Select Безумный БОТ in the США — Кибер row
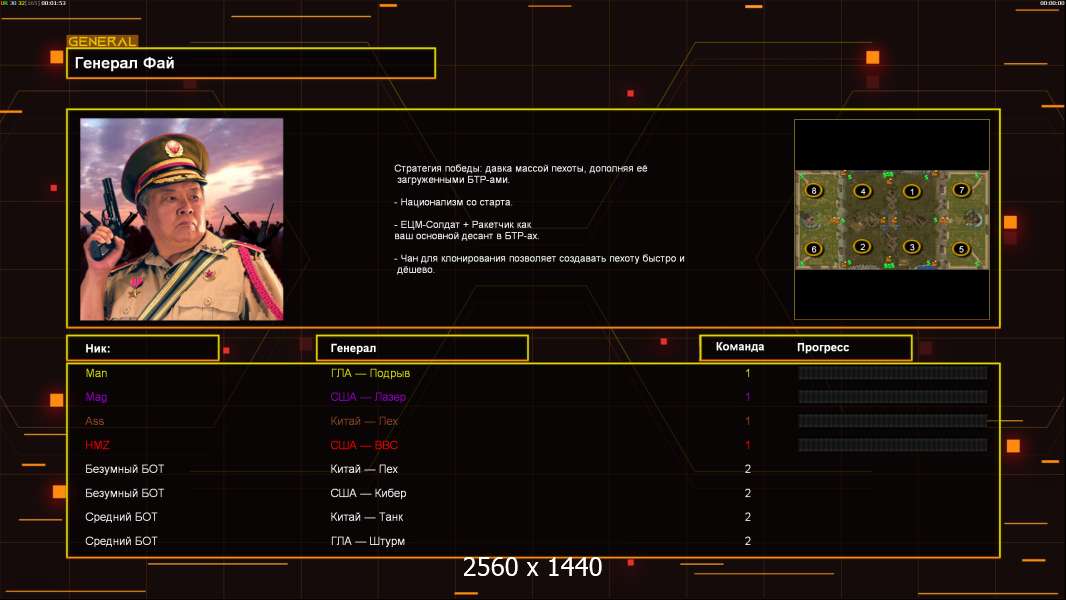1066x600 pixels. click(x=124, y=493)
